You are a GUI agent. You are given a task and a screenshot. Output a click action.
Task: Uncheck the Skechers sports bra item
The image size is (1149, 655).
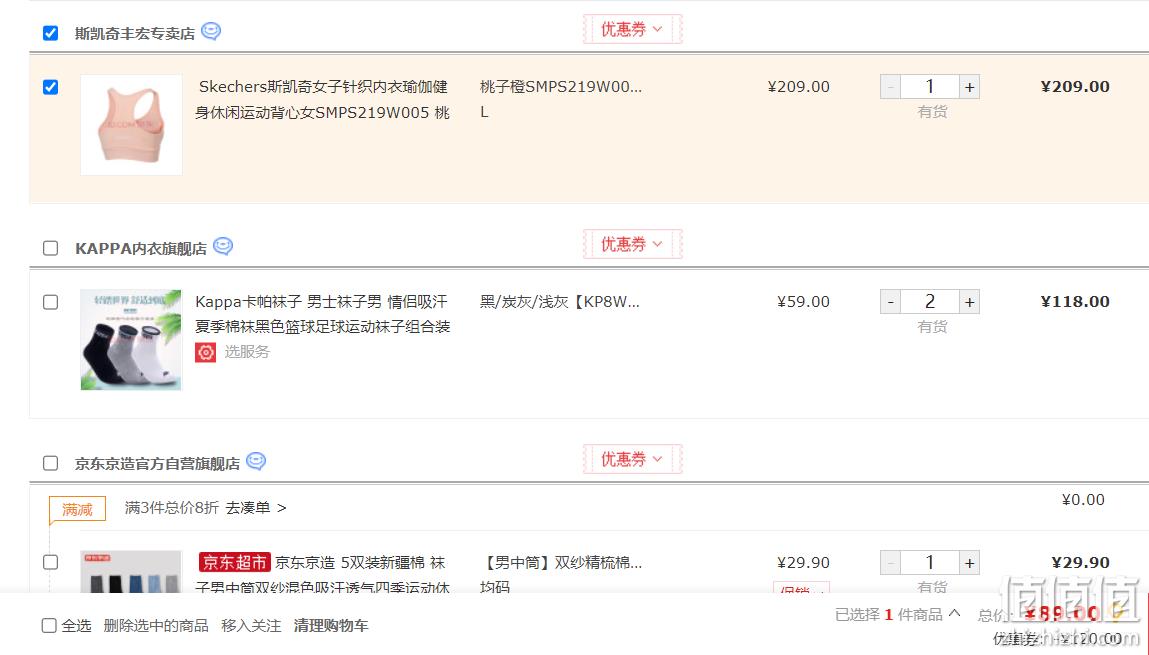pyautogui.click(x=51, y=87)
